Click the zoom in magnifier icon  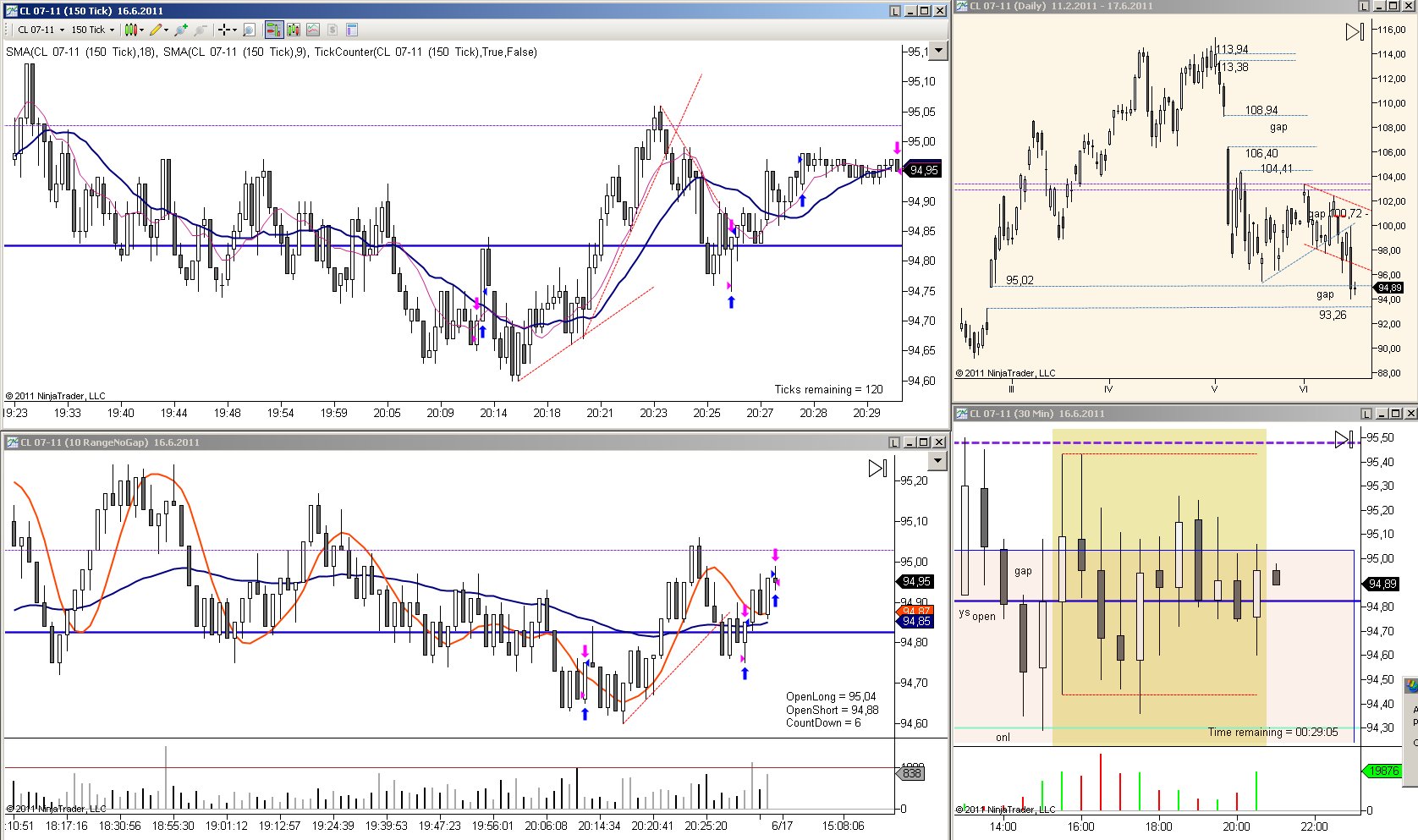point(180,30)
